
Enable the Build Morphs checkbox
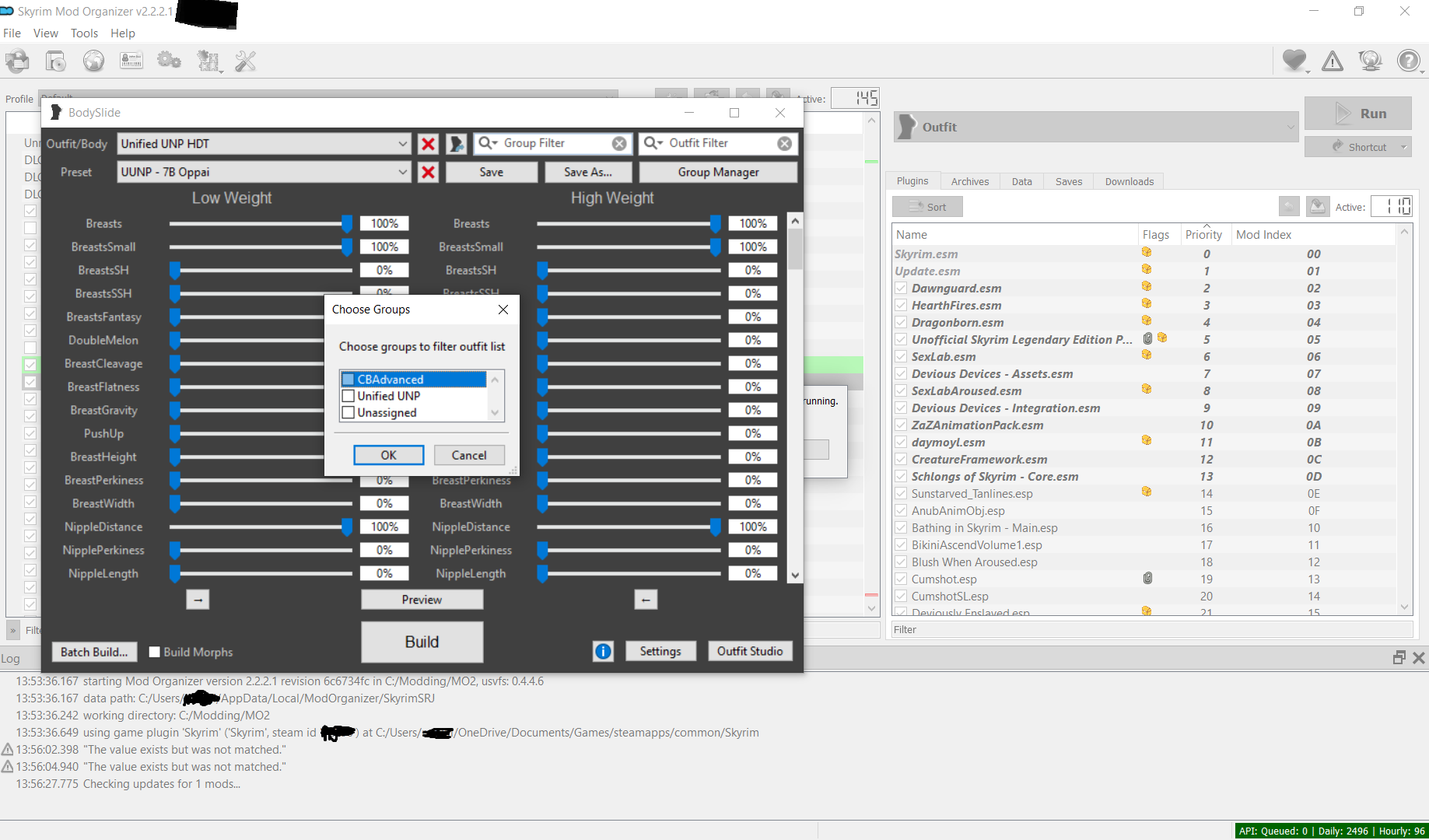point(155,652)
